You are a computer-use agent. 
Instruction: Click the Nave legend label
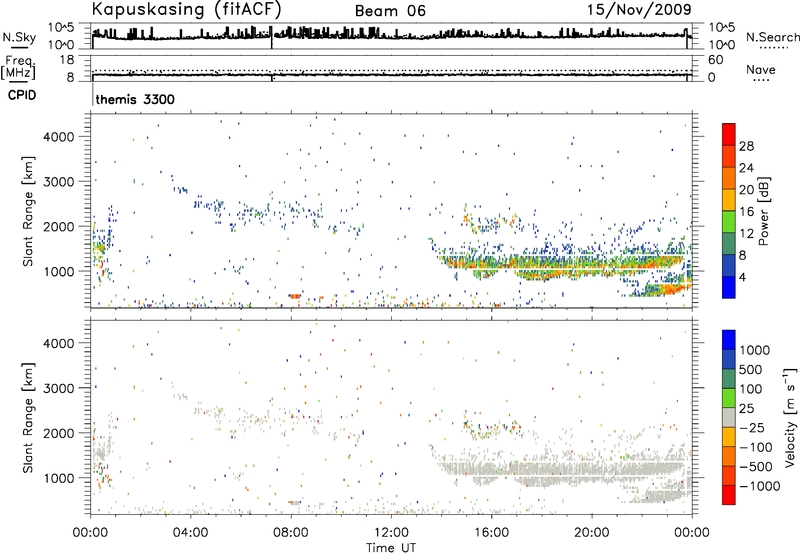coord(760,70)
